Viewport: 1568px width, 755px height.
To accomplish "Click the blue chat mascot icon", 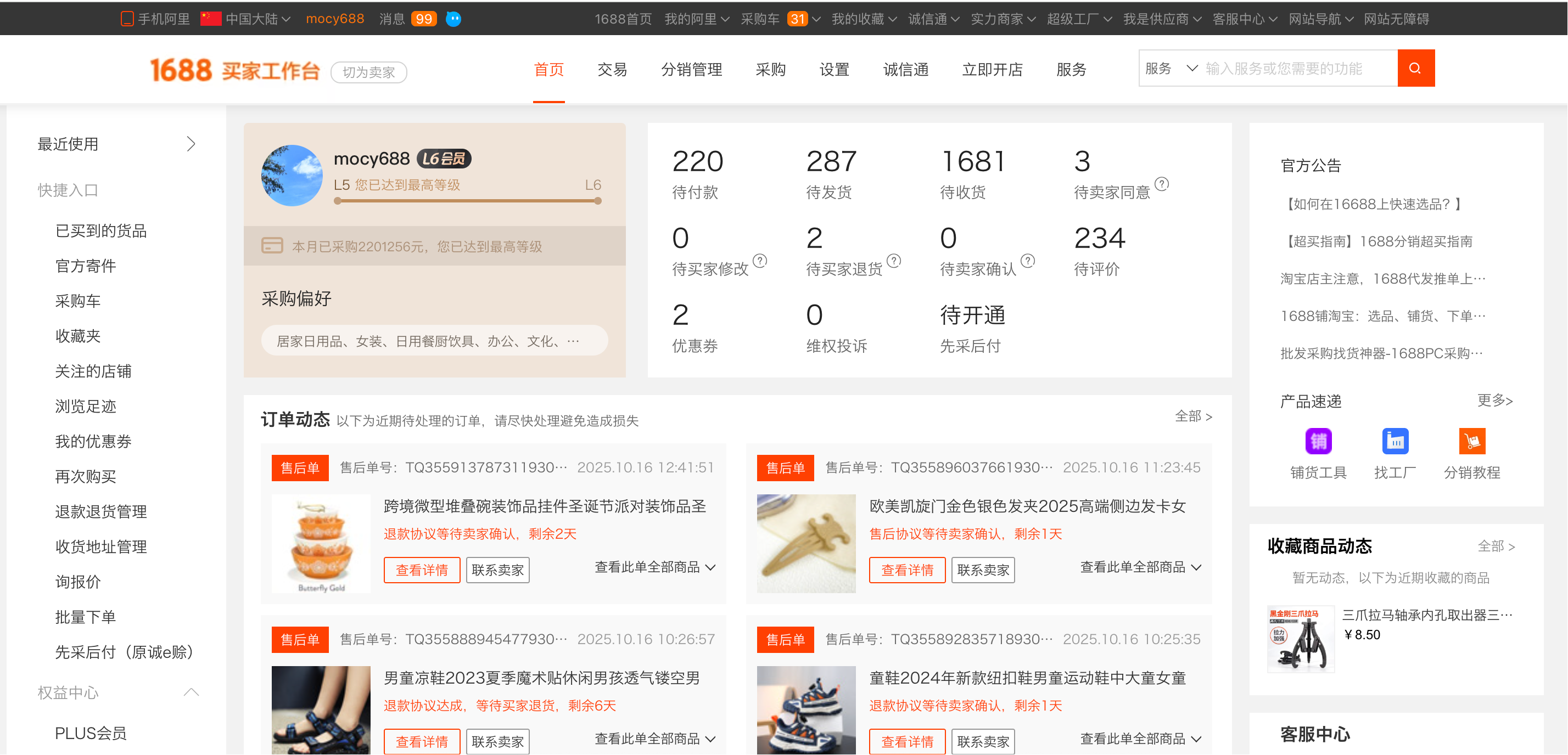I will pyautogui.click(x=453, y=19).
